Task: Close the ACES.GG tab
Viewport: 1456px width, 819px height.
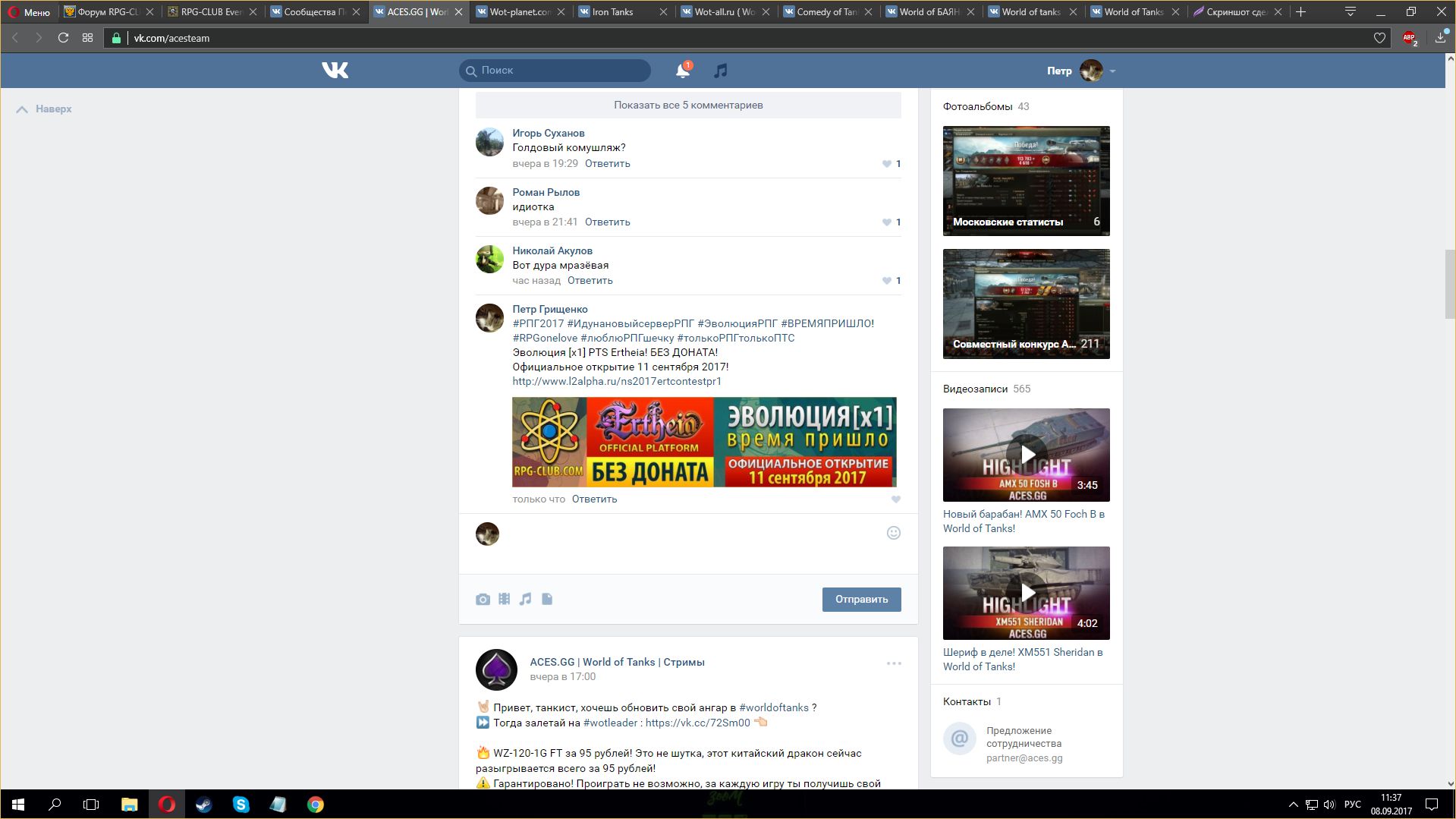Action: pyautogui.click(x=458, y=12)
